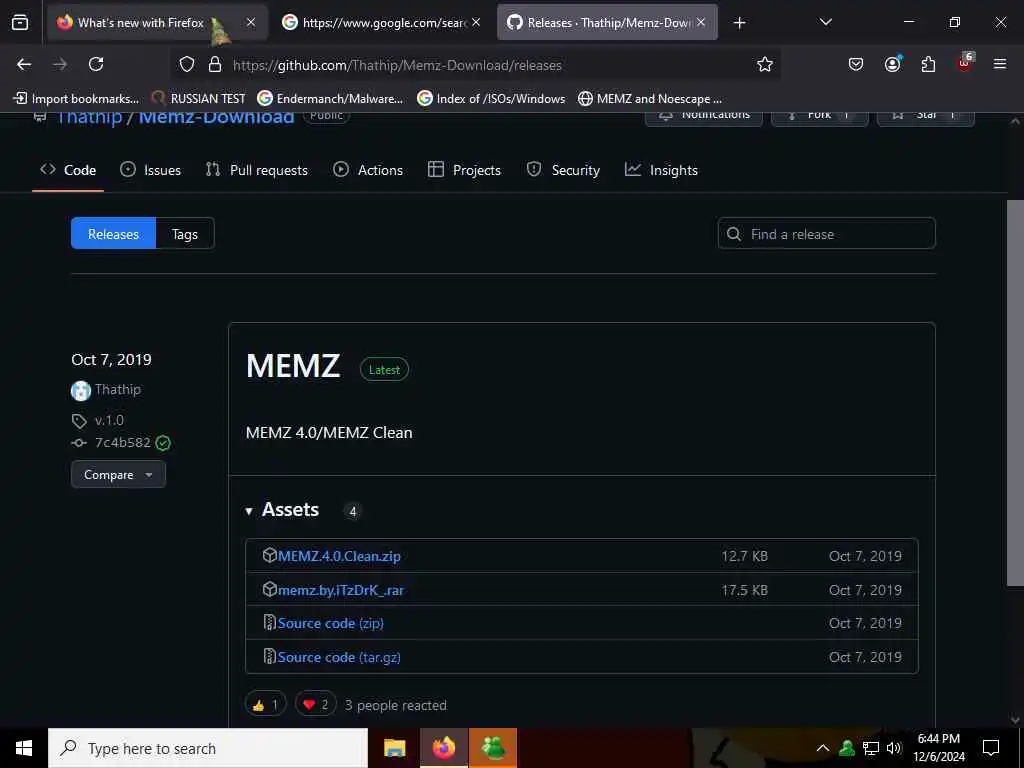
Task: Open the v.1.0 tag link
Action: [109, 420]
